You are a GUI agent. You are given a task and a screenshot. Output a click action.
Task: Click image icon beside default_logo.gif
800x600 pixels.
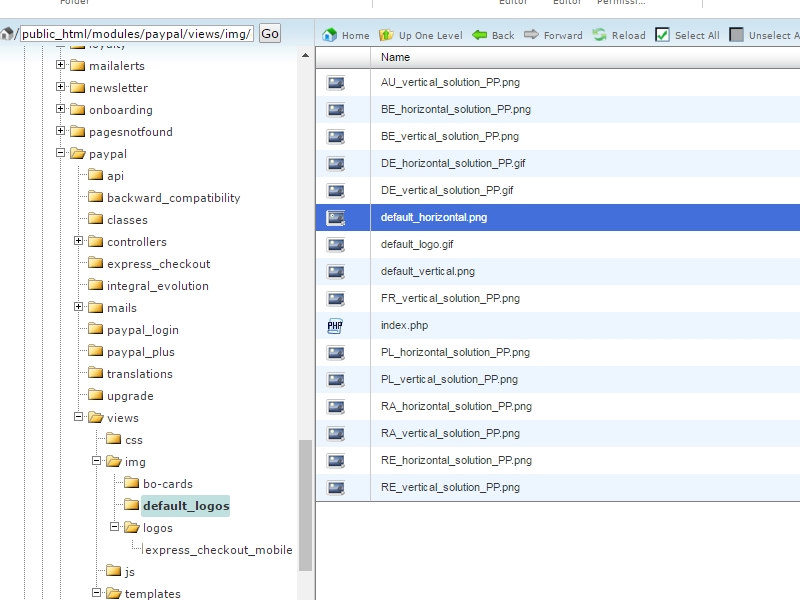click(335, 244)
